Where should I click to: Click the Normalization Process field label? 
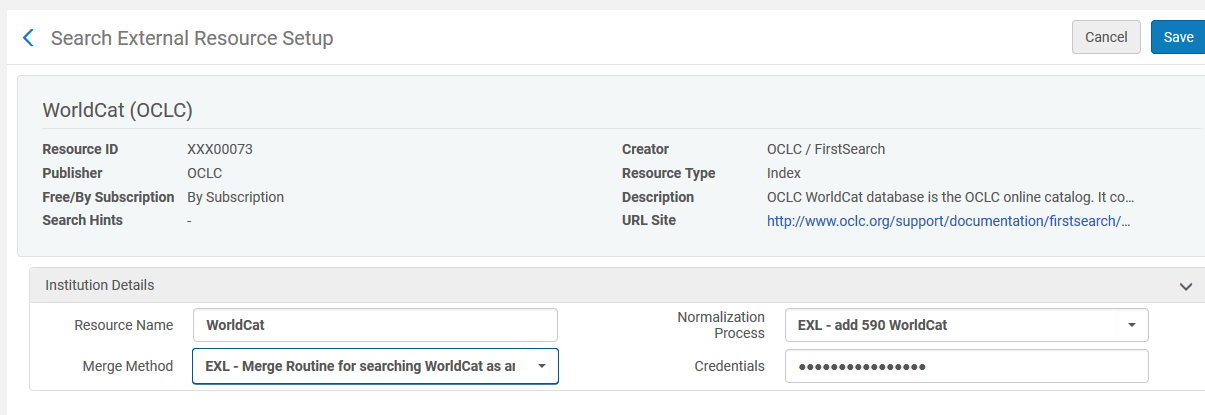coord(721,325)
